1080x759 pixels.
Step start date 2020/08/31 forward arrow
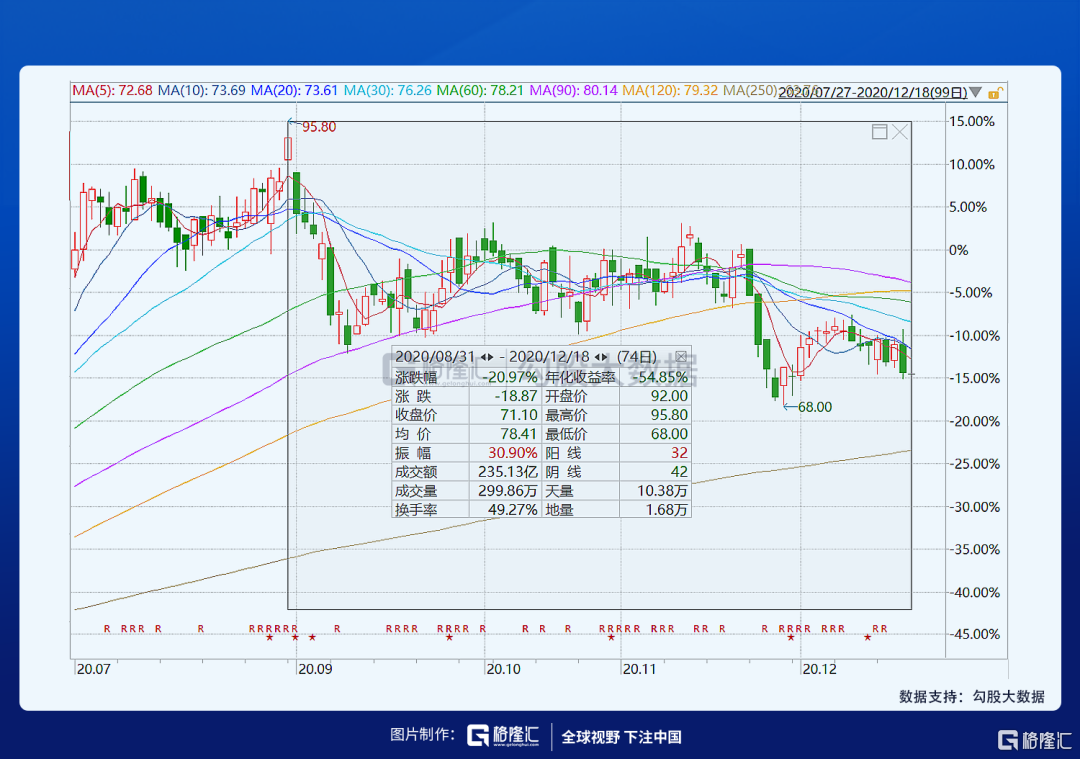pos(490,357)
